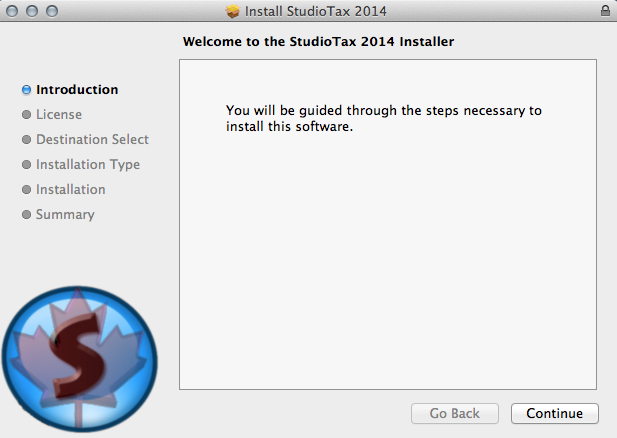Viewport: 617px width, 438px height.
Task: Select the Summary step label
Action: 65,214
